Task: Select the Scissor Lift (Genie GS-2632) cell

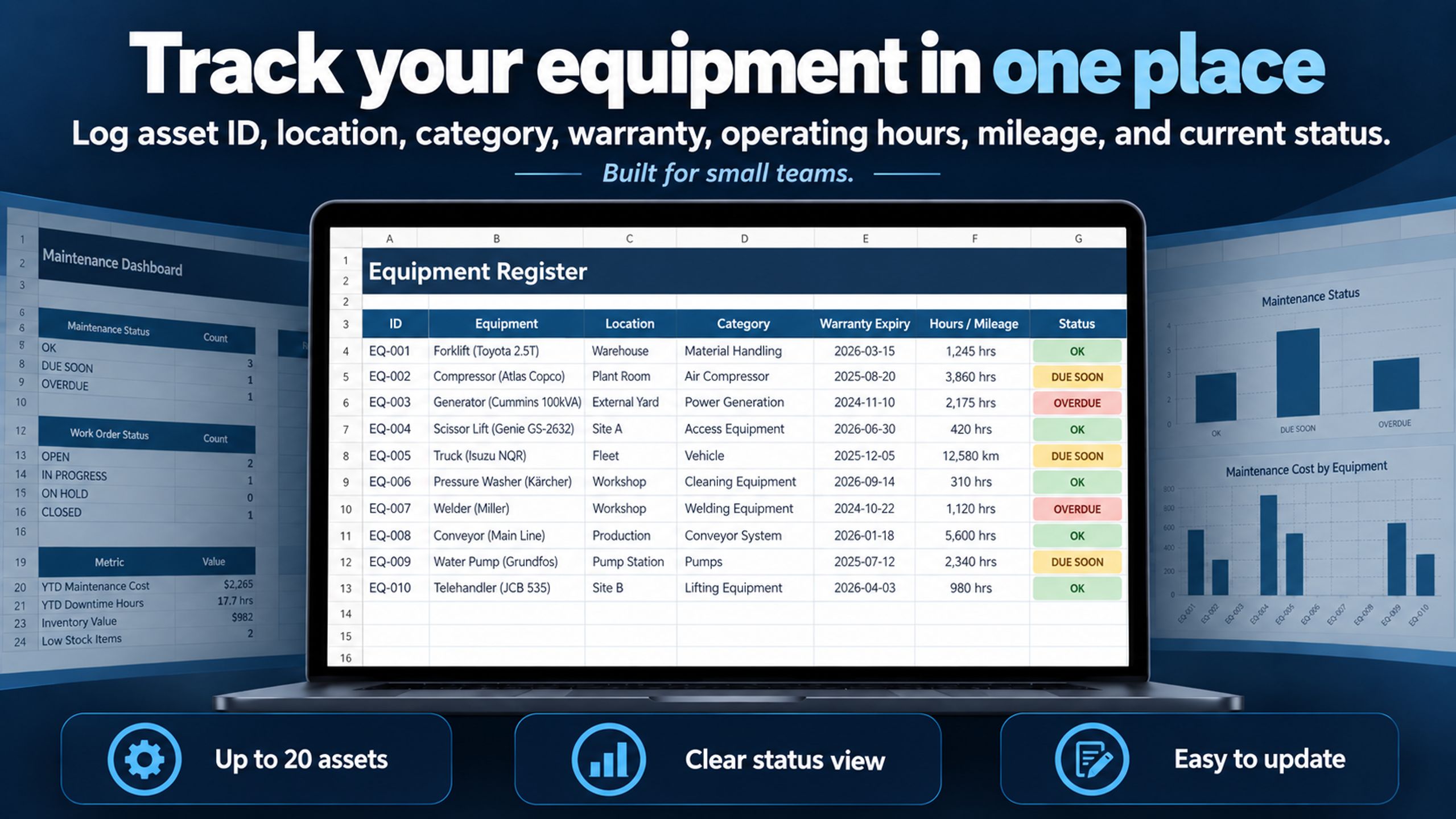Action: (x=506, y=429)
